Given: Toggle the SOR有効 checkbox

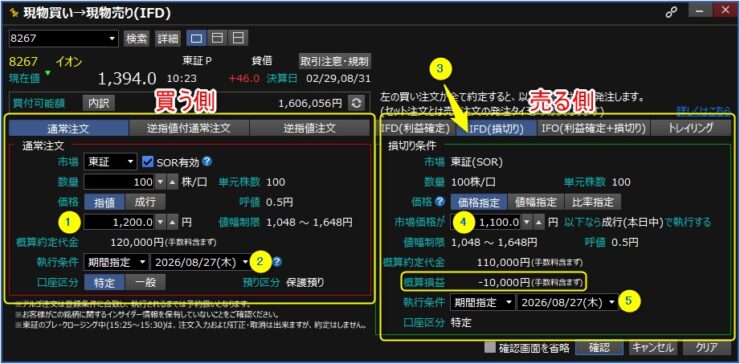Looking at the screenshot, I should tap(148, 162).
